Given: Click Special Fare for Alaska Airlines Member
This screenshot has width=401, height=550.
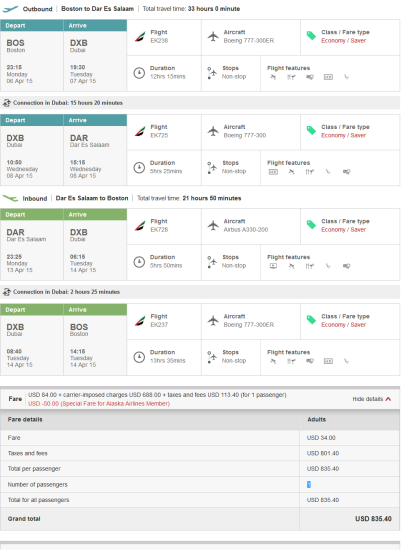Looking at the screenshot, I should [x=99, y=404].
